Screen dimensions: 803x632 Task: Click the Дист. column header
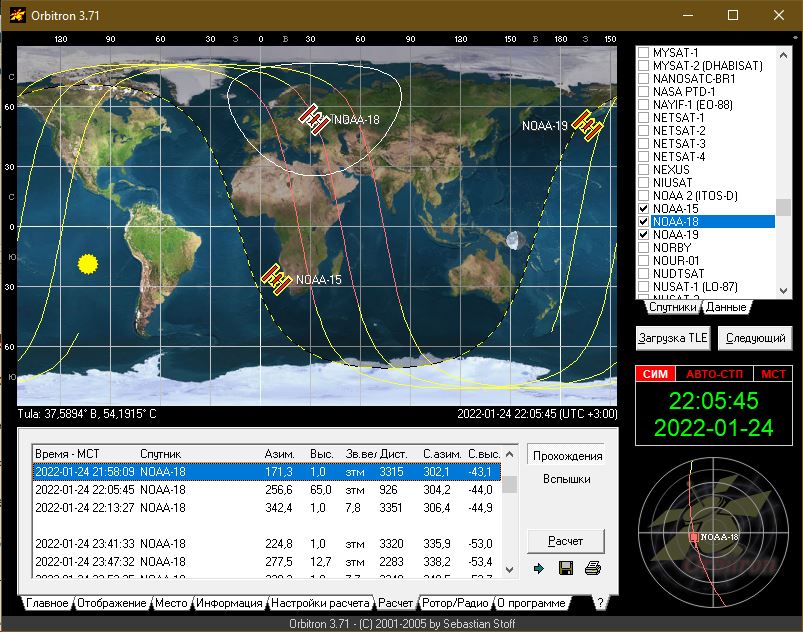click(x=393, y=454)
